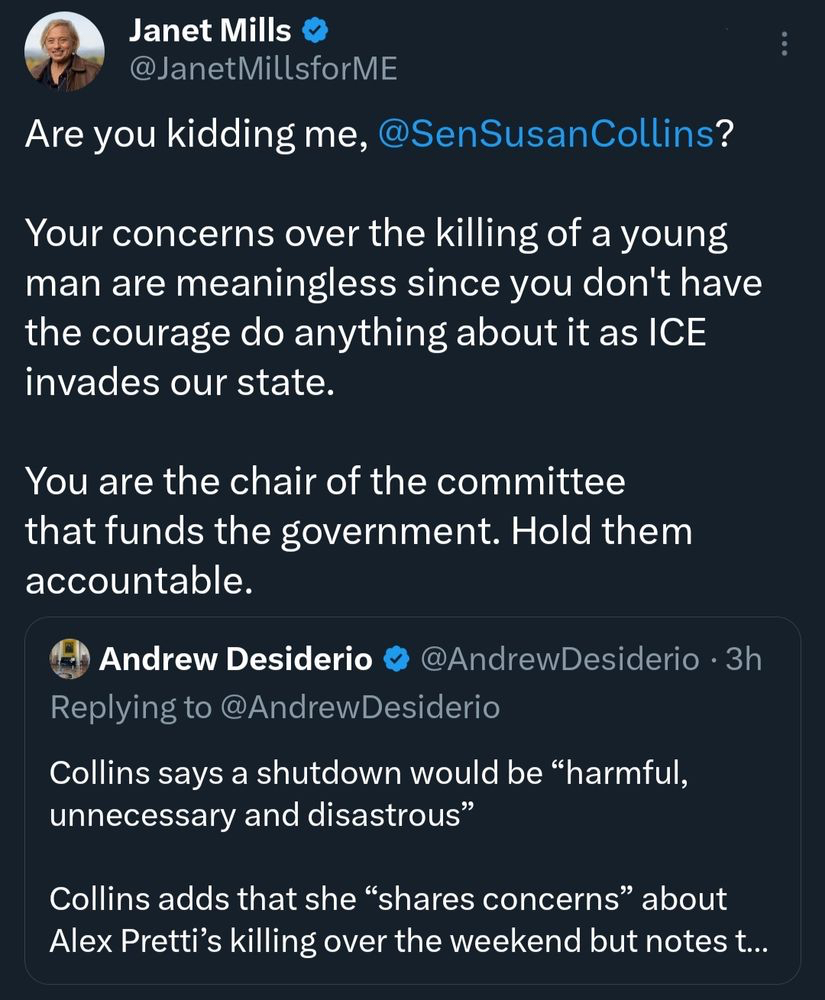Open the @JanetMillsforME handle
This screenshot has width=825, height=1000.
tap(262, 68)
